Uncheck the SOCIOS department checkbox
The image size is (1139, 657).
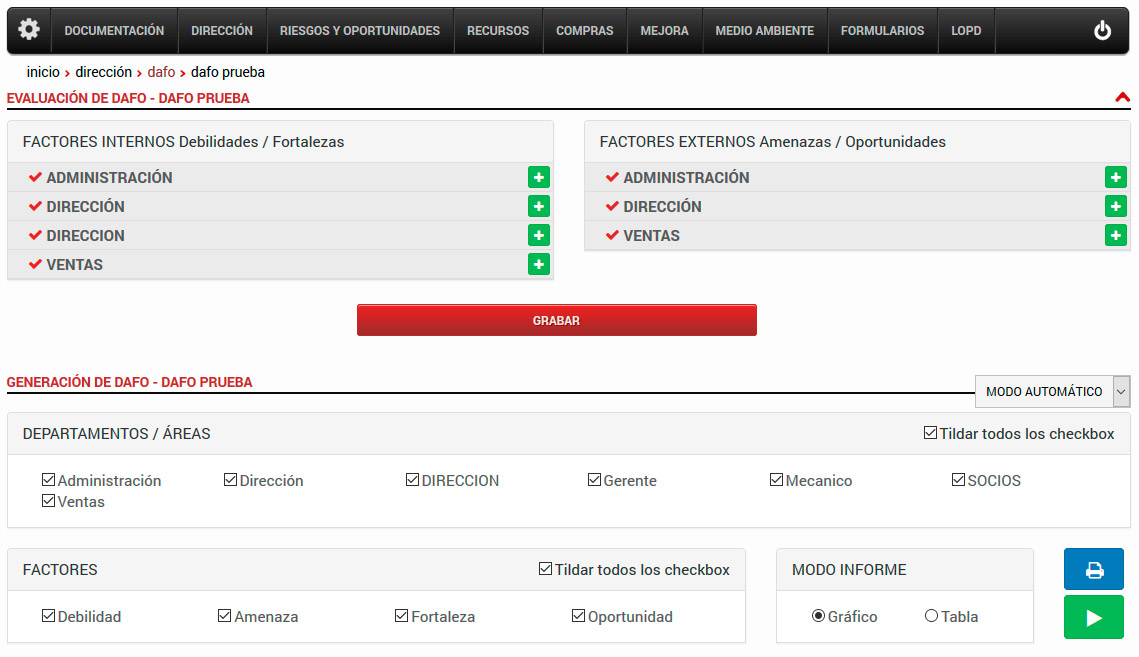(958, 480)
